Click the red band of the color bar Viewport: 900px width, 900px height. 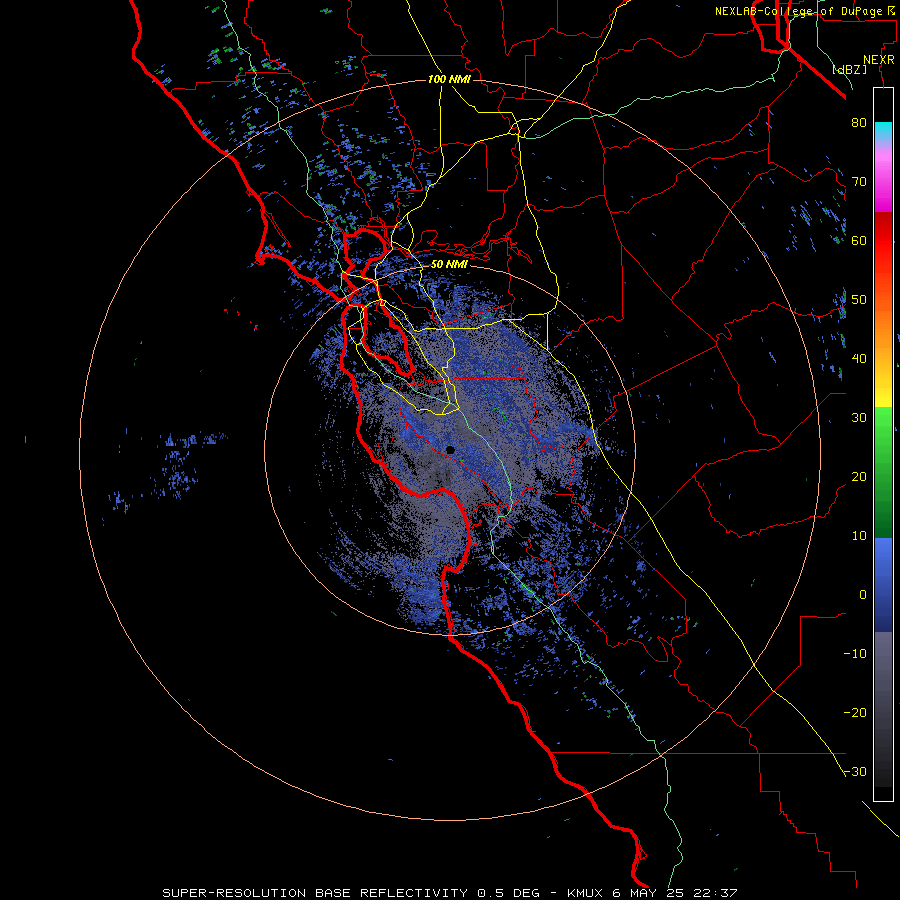tap(883, 241)
